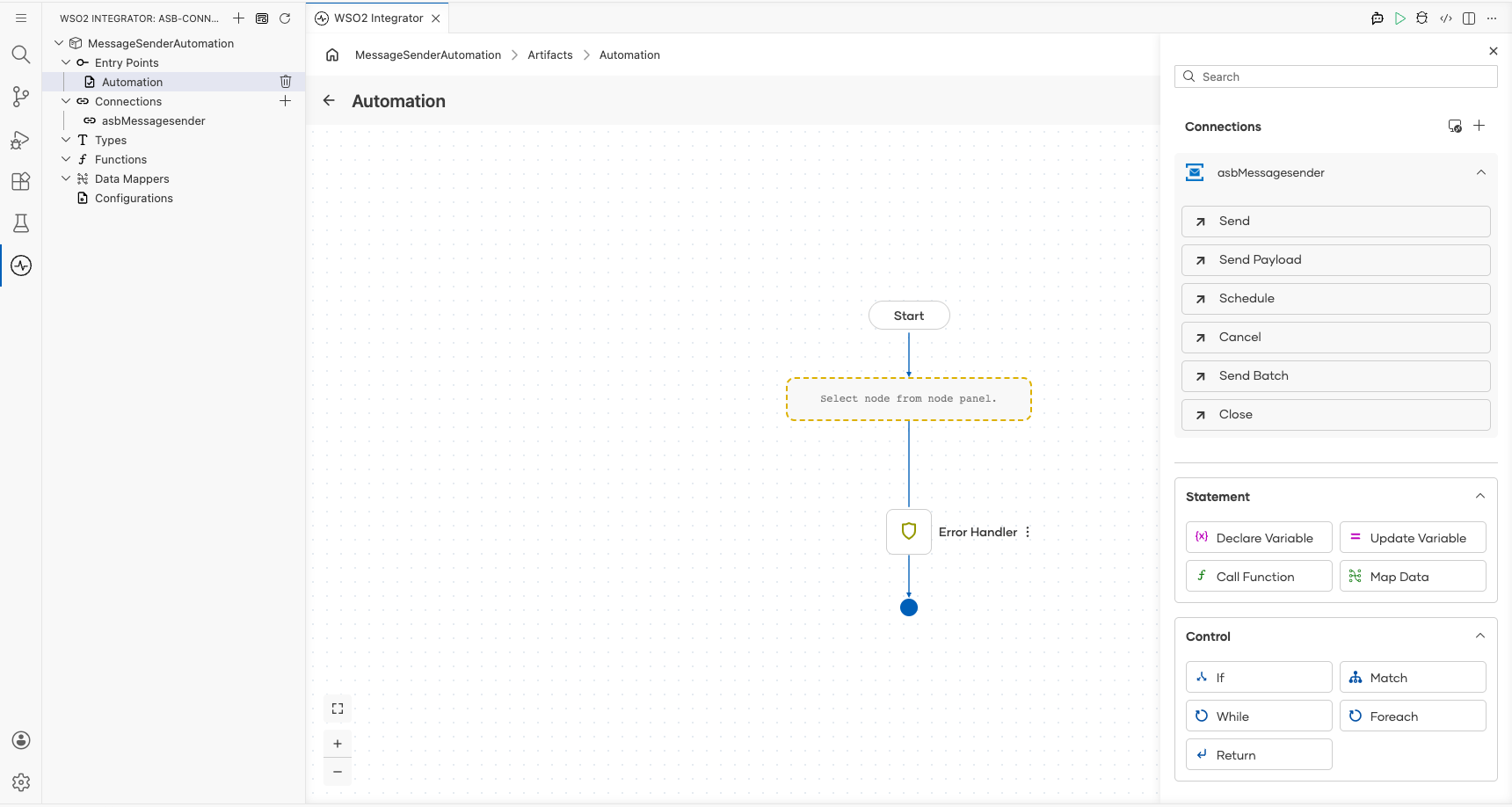Open the More Actions ellipsis in editor toolbar

pyautogui.click(x=1492, y=18)
